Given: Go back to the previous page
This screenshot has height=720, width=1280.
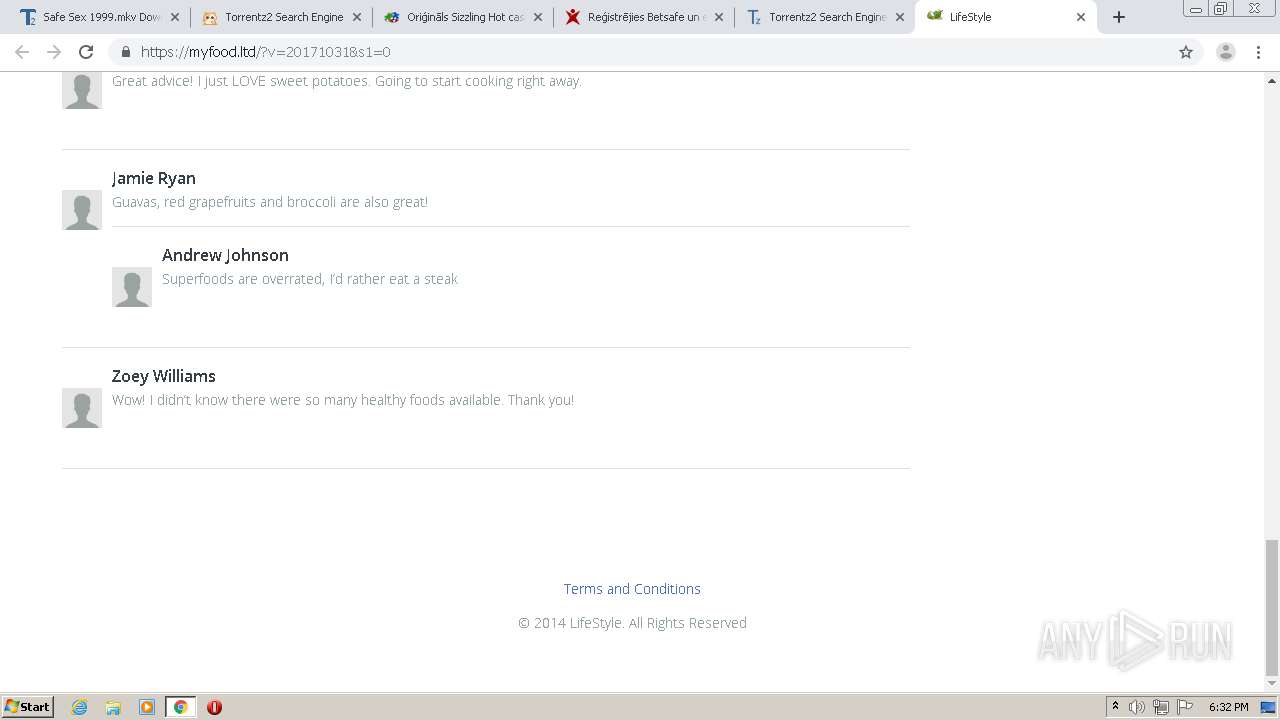Looking at the screenshot, I should (x=22, y=52).
